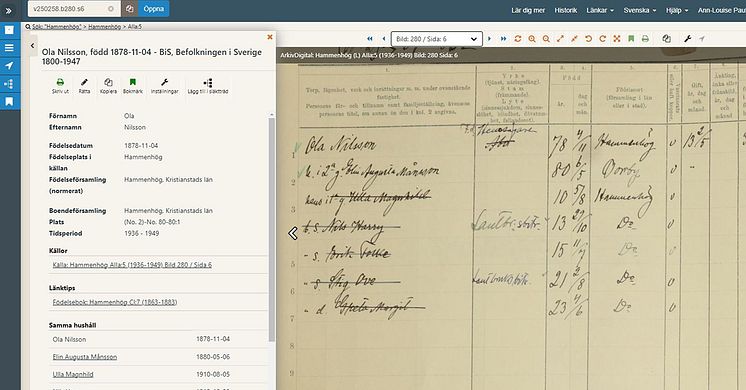Click the Lär dig mer menu item

528,10
